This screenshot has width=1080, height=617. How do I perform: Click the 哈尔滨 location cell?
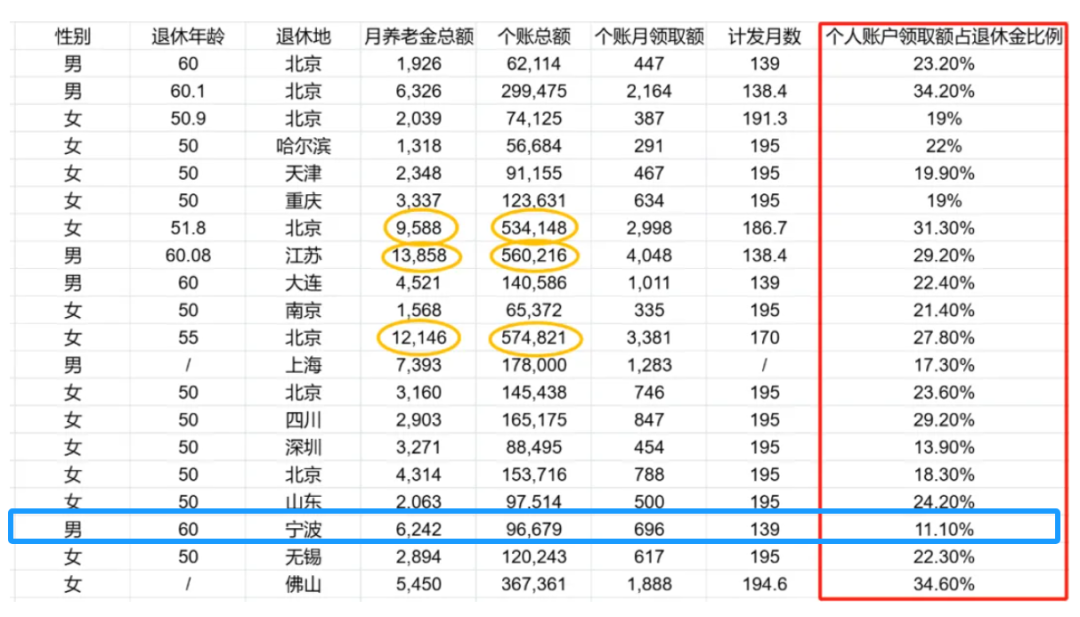tap(304, 146)
